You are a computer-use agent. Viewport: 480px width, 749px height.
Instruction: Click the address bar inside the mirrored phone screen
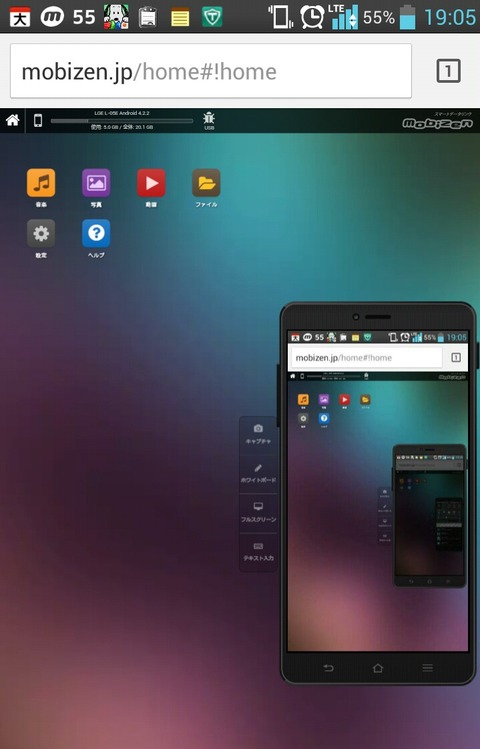click(x=365, y=357)
